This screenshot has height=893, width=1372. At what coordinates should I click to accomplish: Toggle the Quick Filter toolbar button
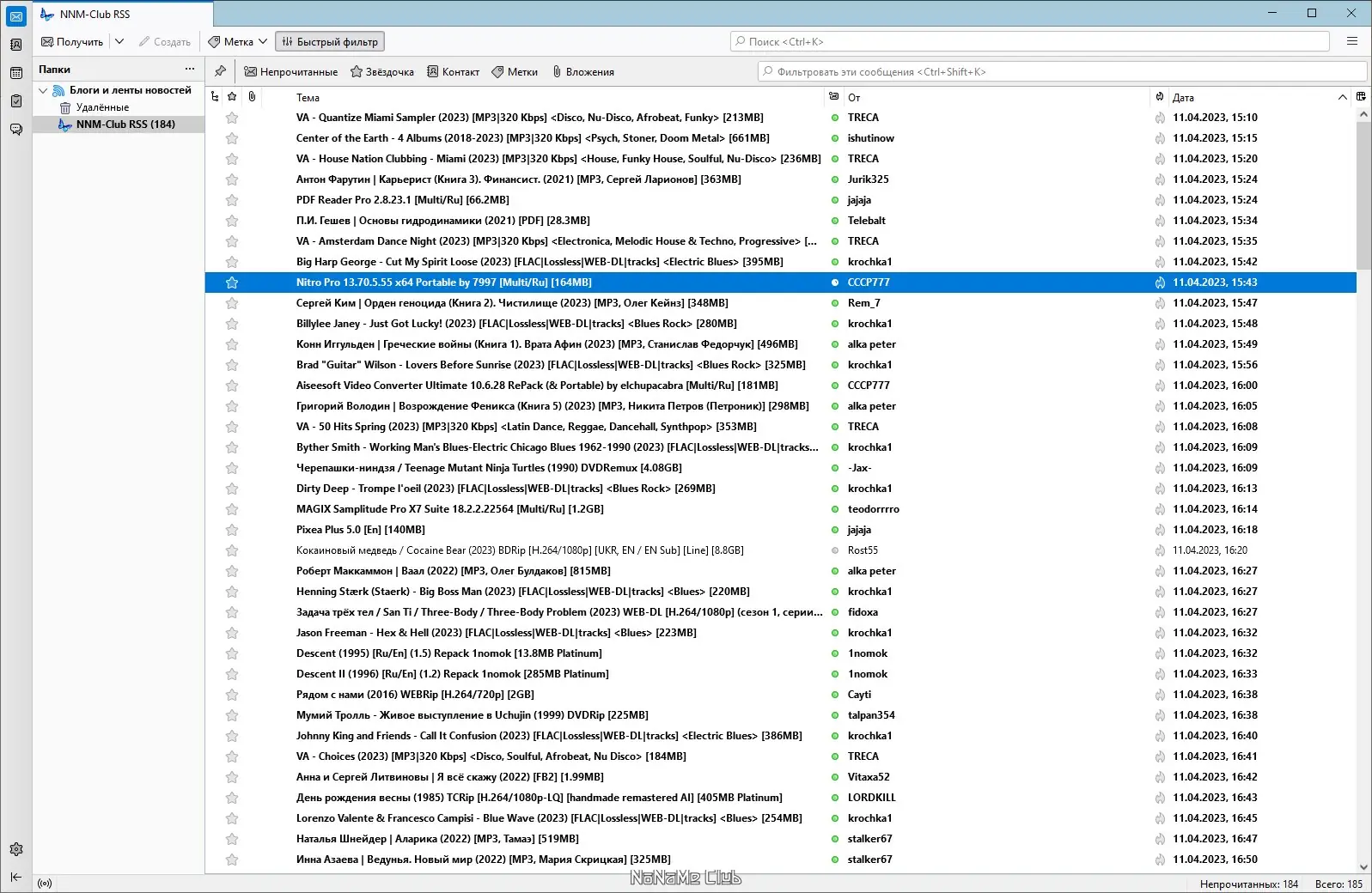(330, 41)
